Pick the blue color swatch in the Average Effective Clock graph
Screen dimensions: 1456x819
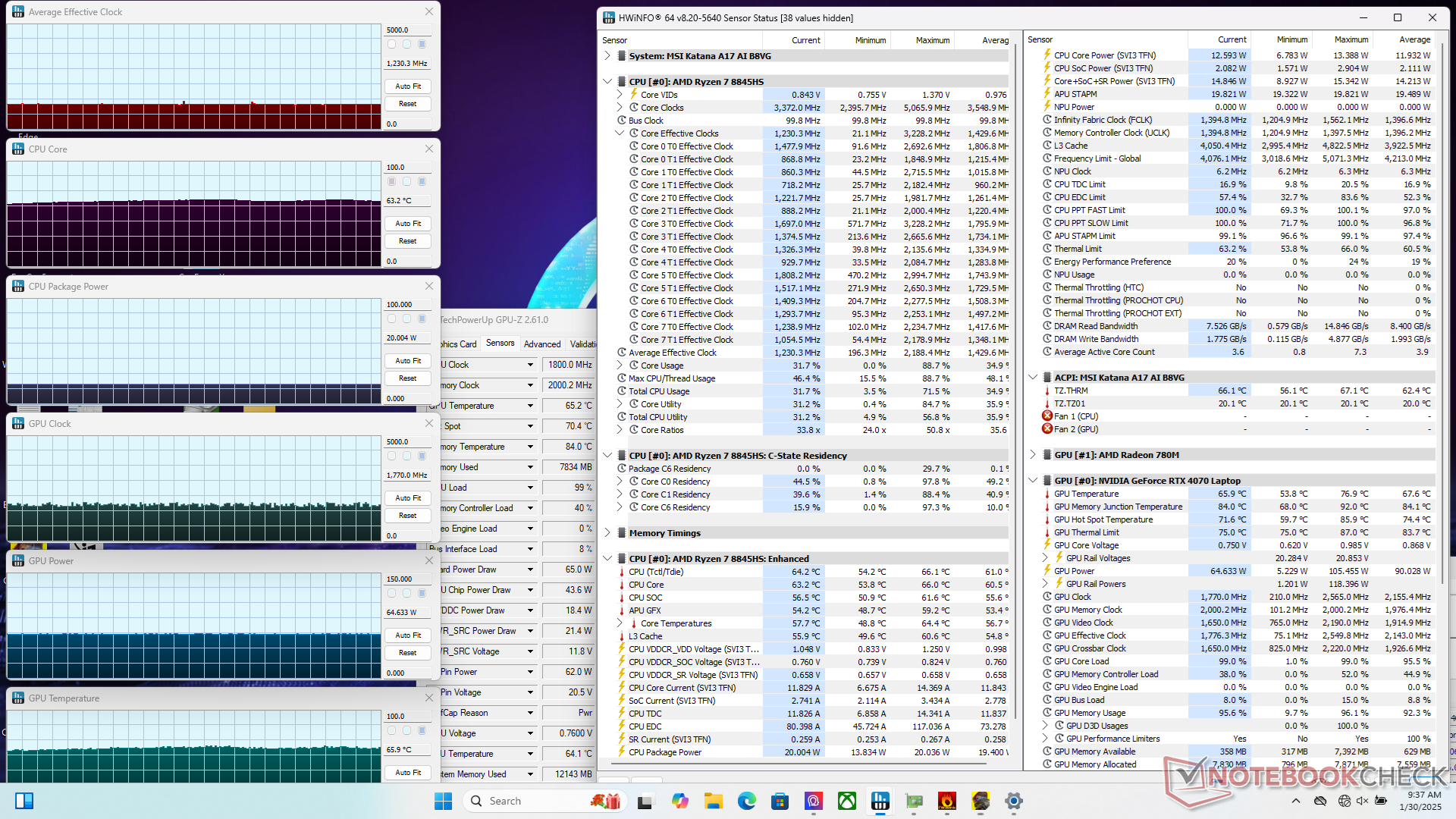[x=422, y=44]
